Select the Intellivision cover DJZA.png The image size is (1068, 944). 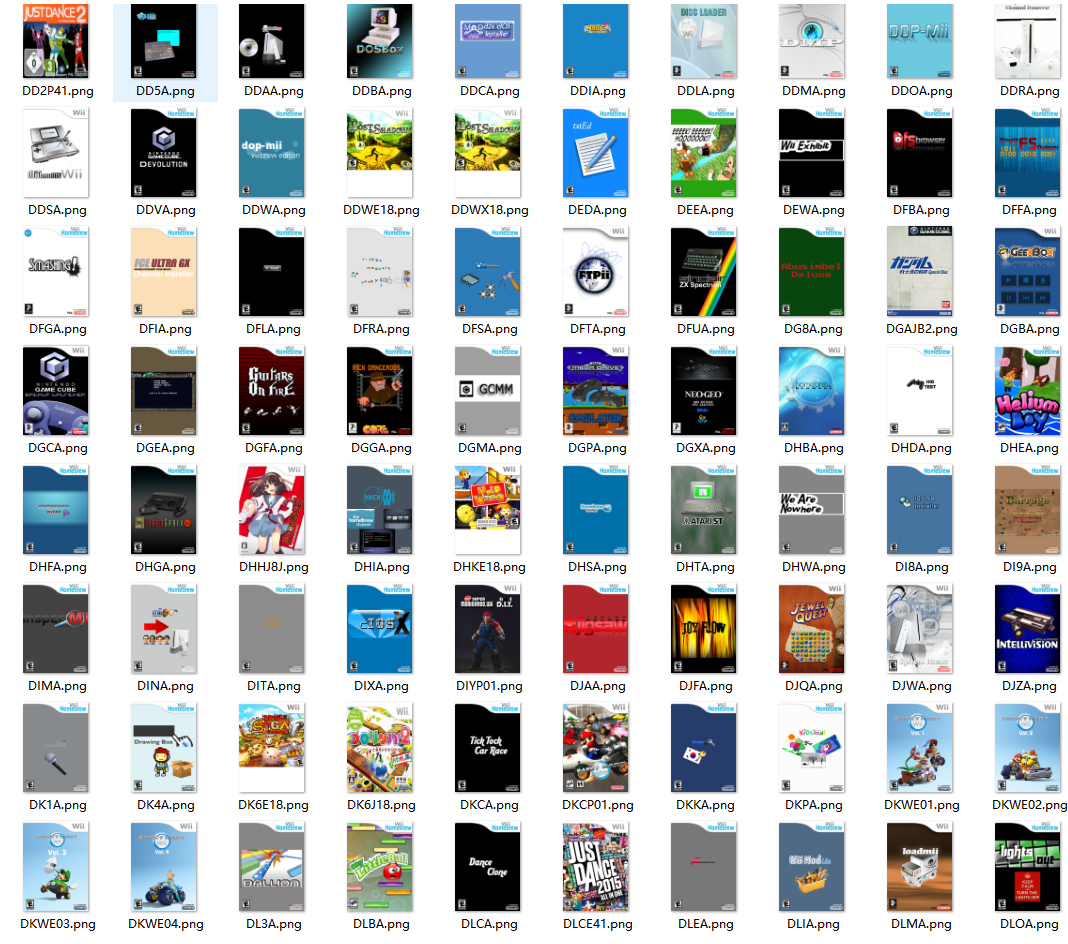pos(1028,628)
